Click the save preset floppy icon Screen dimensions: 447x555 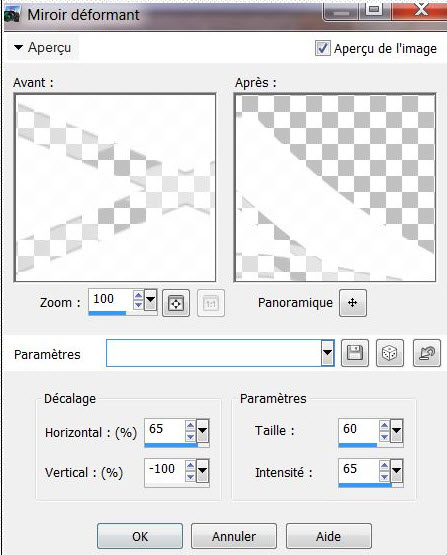(355, 353)
